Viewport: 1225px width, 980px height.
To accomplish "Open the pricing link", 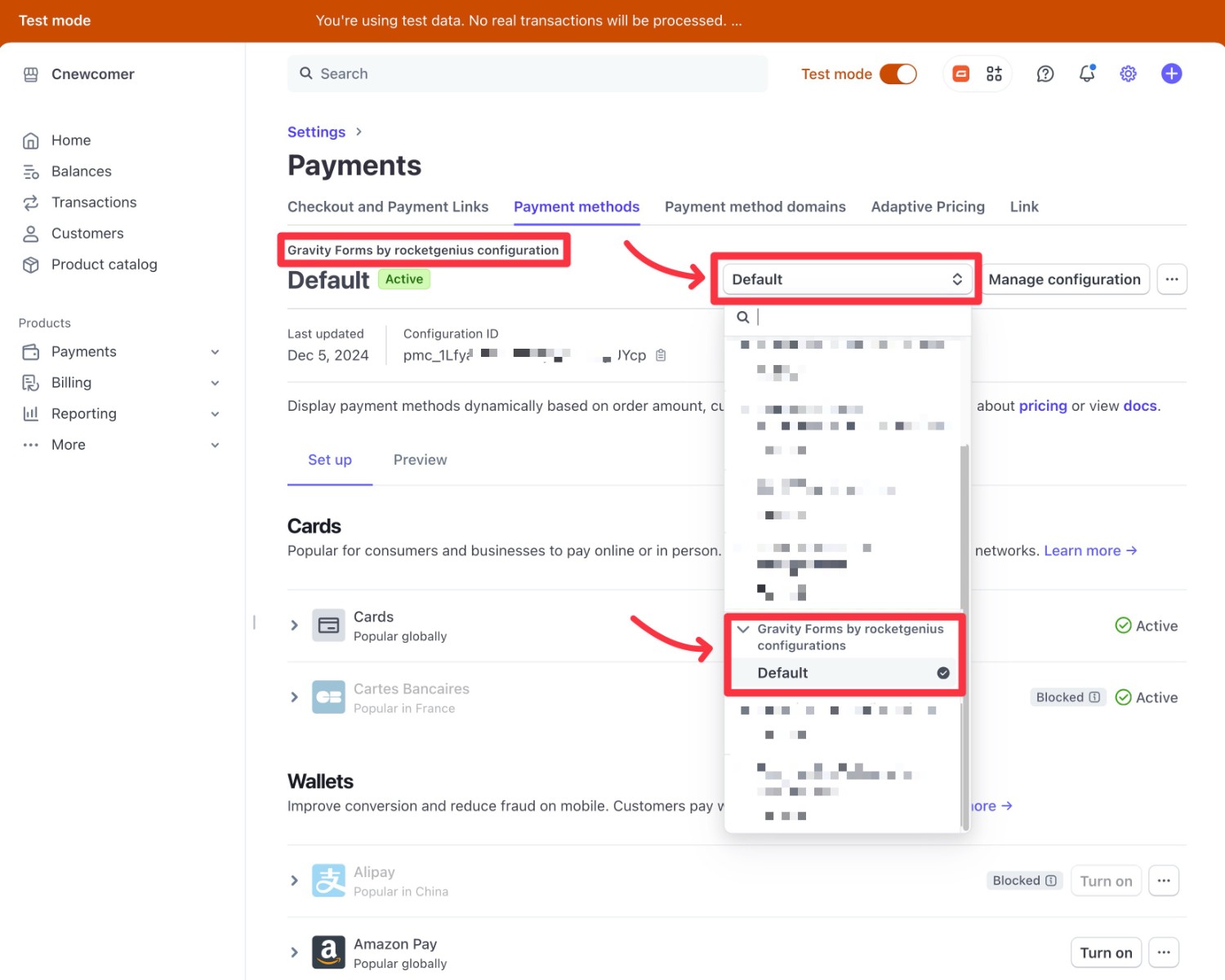I will [x=1043, y=406].
